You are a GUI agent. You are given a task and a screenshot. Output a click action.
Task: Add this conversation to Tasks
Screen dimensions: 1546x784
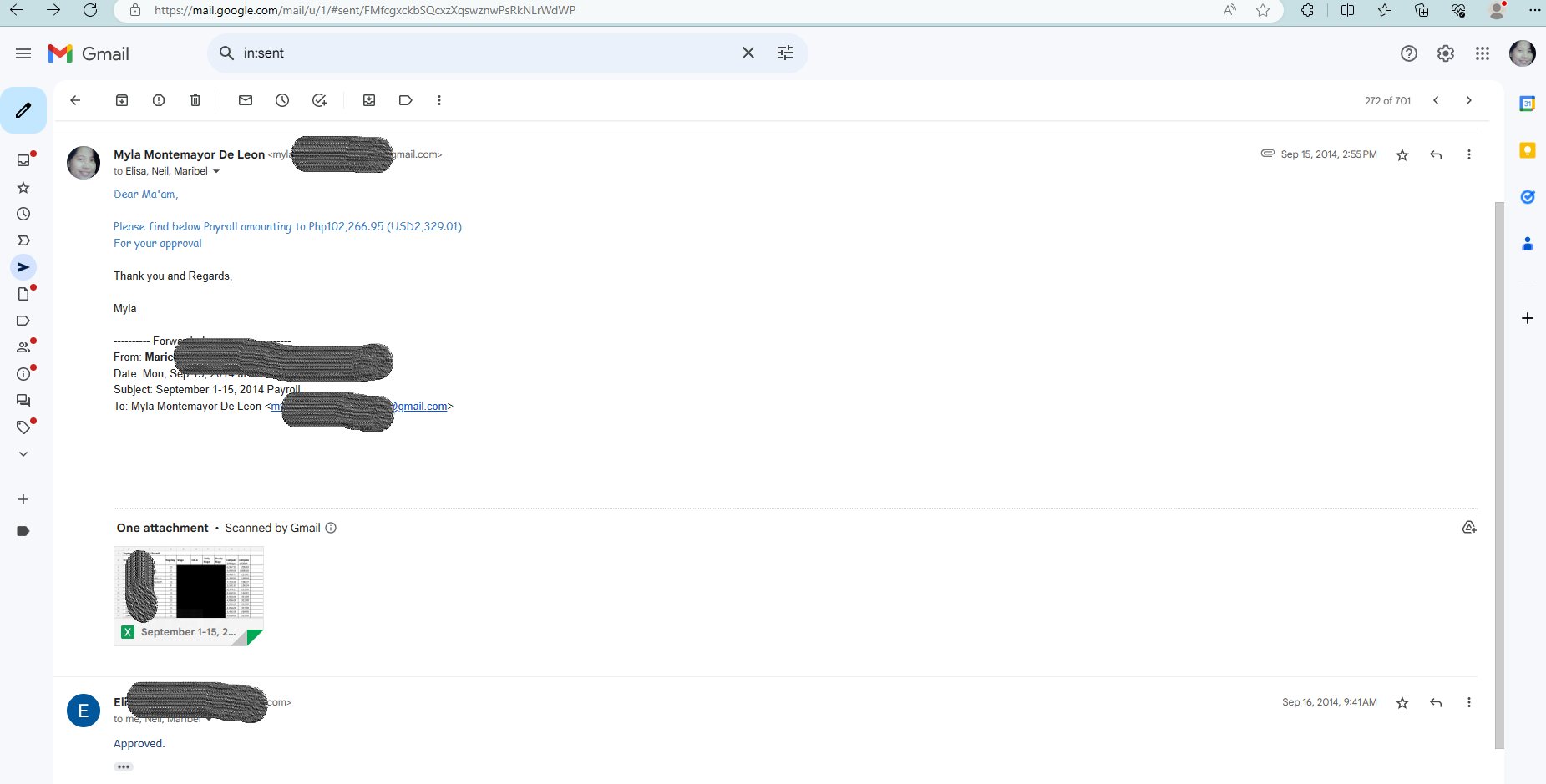[319, 100]
